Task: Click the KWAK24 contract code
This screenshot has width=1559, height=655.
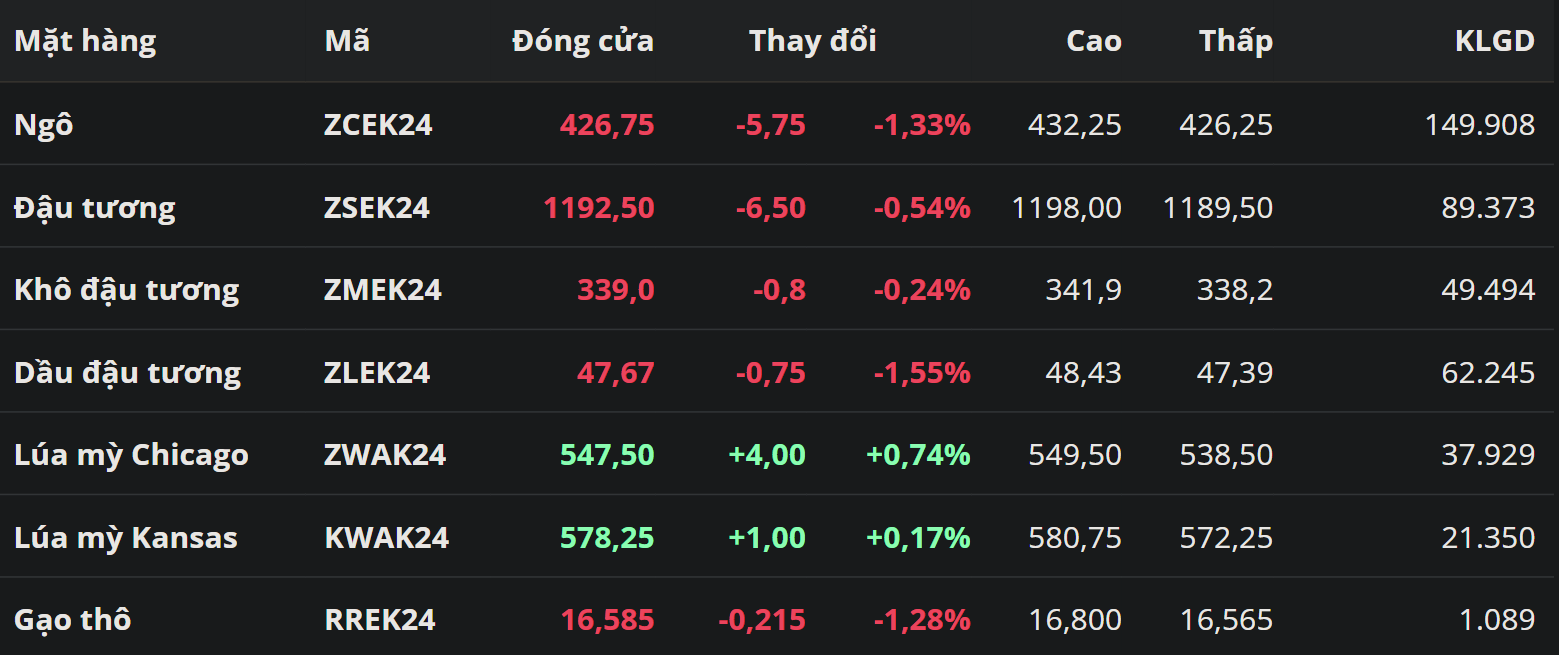Action: tap(386, 538)
